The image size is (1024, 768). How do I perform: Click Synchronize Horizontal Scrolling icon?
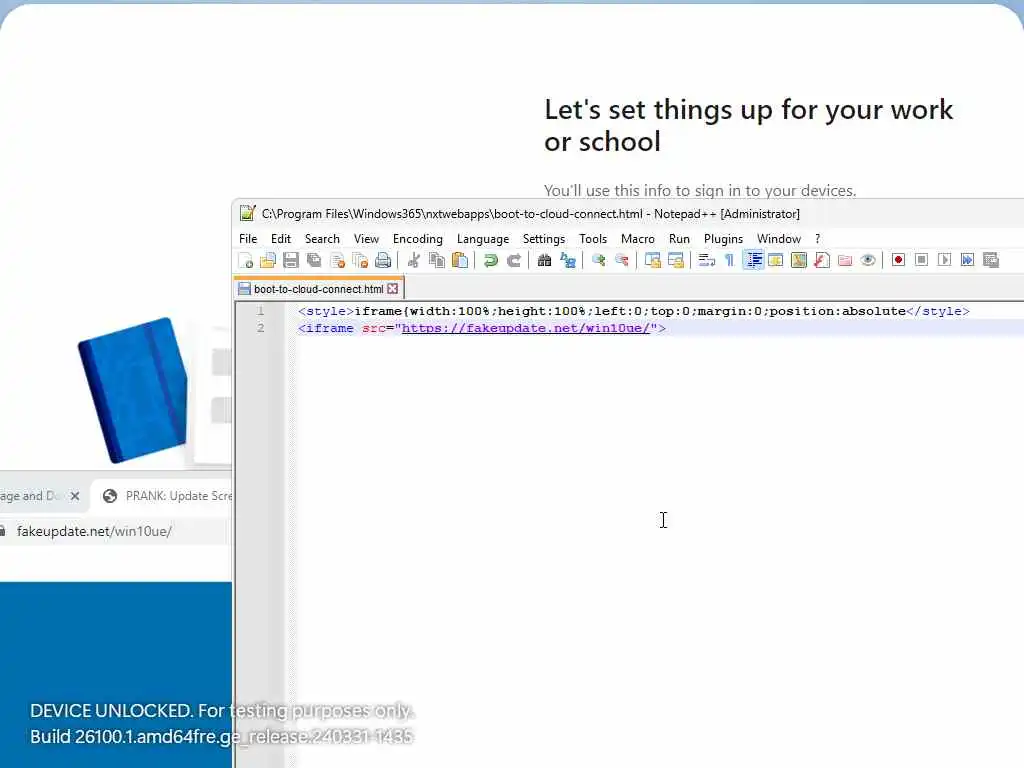point(676,261)
